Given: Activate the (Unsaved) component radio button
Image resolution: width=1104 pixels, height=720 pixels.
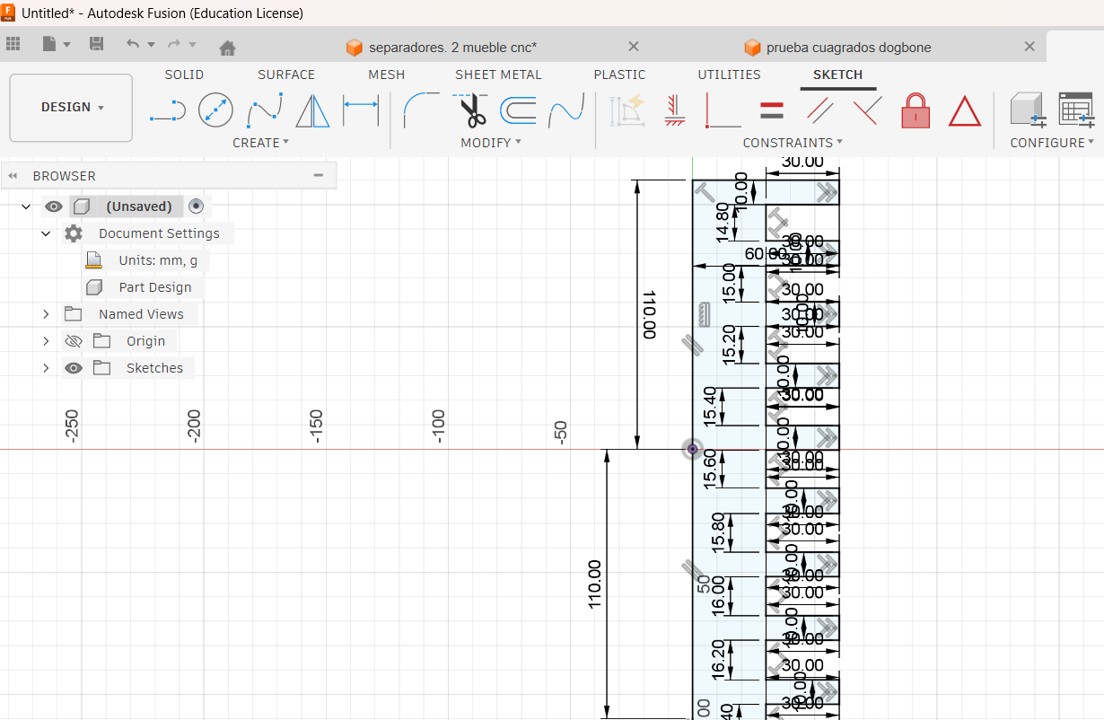Looking at the screenshot, I should [x=196, y=206].
